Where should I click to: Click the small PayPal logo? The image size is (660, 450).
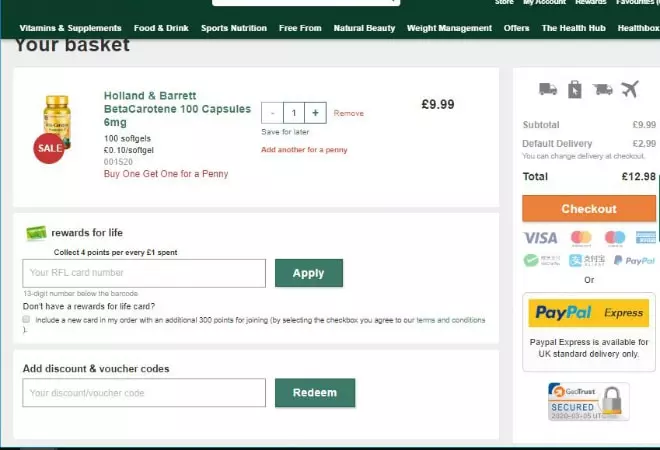click(x=634, y=261)
